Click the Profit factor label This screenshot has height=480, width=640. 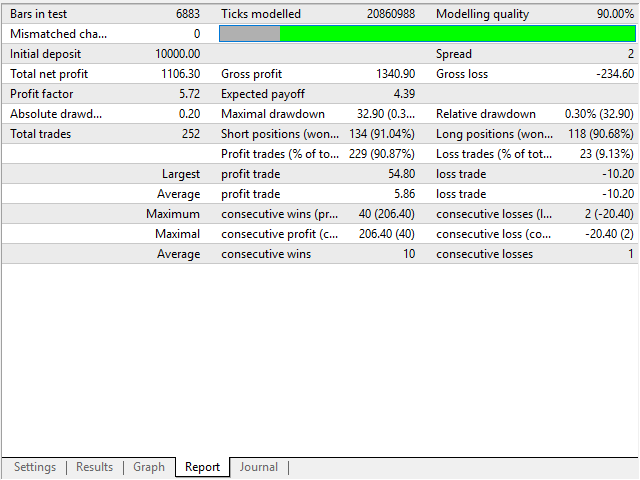click(40, 94)
